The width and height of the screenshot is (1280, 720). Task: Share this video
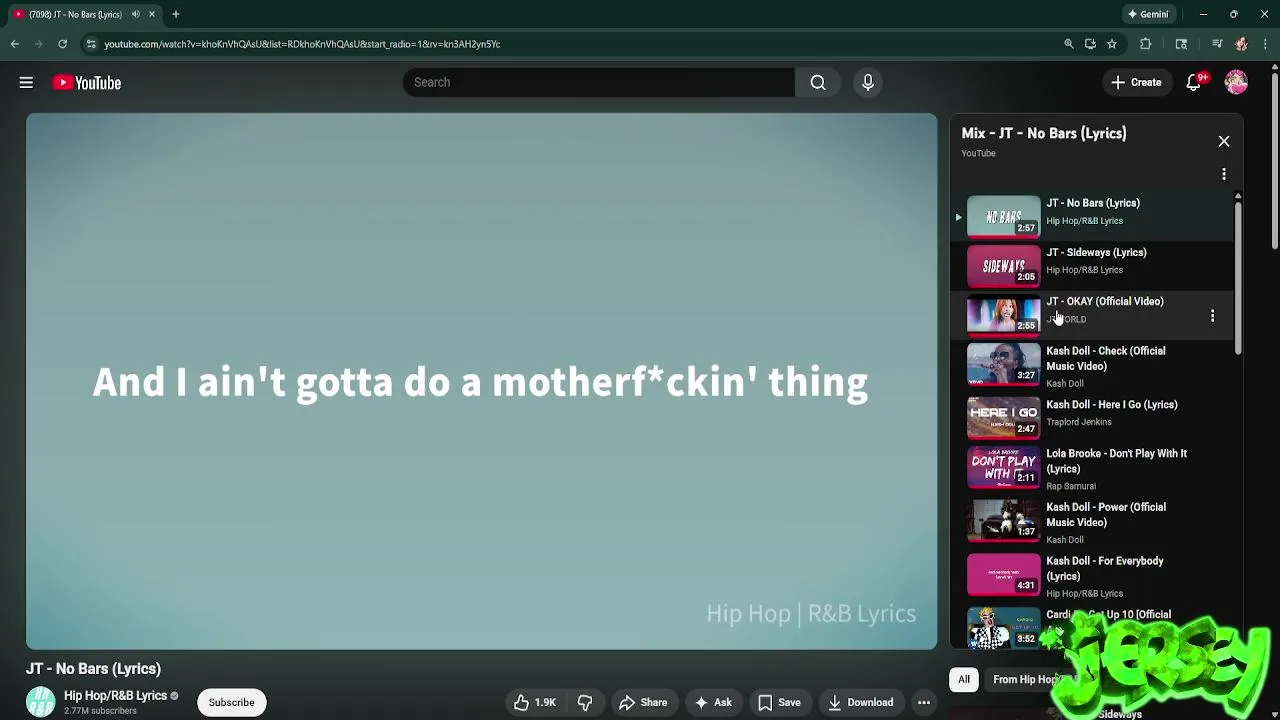click(x=642, y=702)
